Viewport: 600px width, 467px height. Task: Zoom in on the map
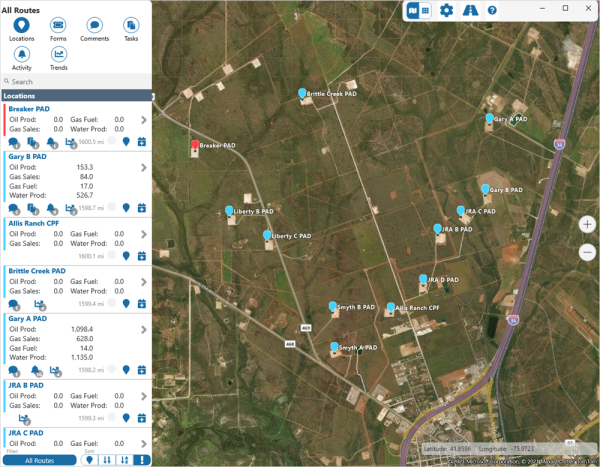coord(588,225)
